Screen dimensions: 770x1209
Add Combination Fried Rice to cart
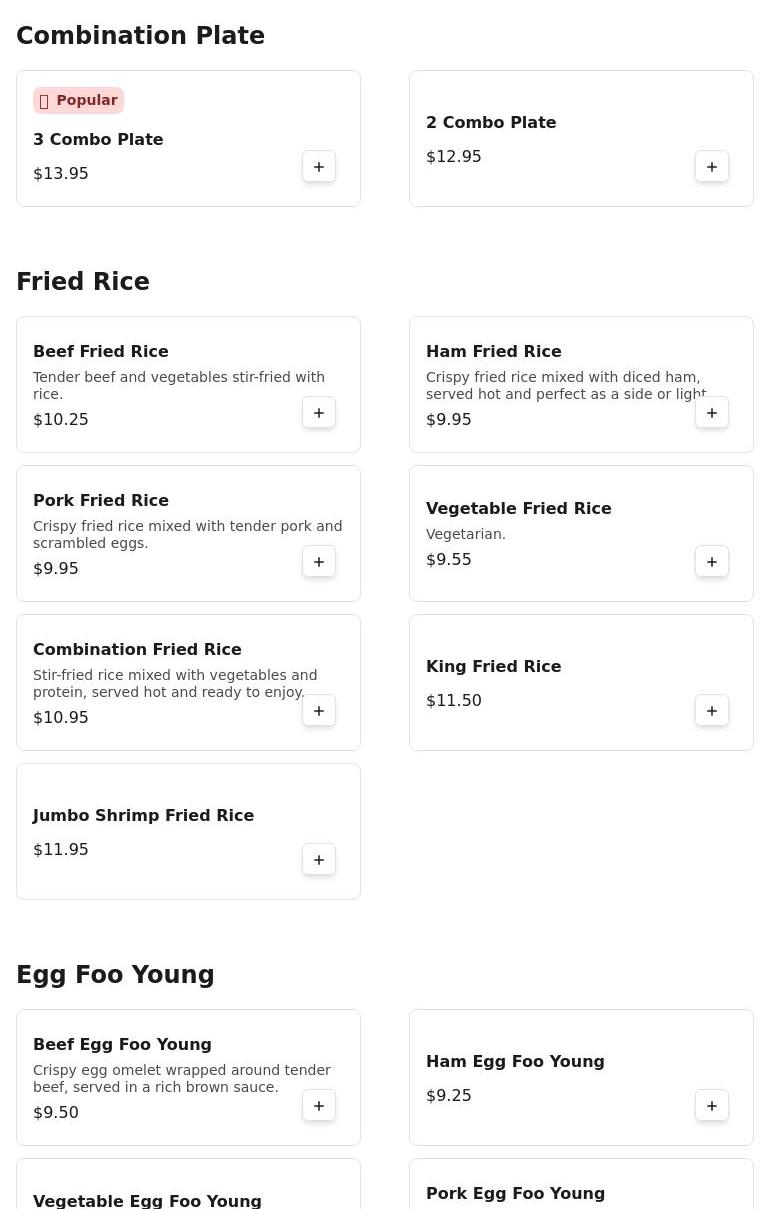[319, 711]
